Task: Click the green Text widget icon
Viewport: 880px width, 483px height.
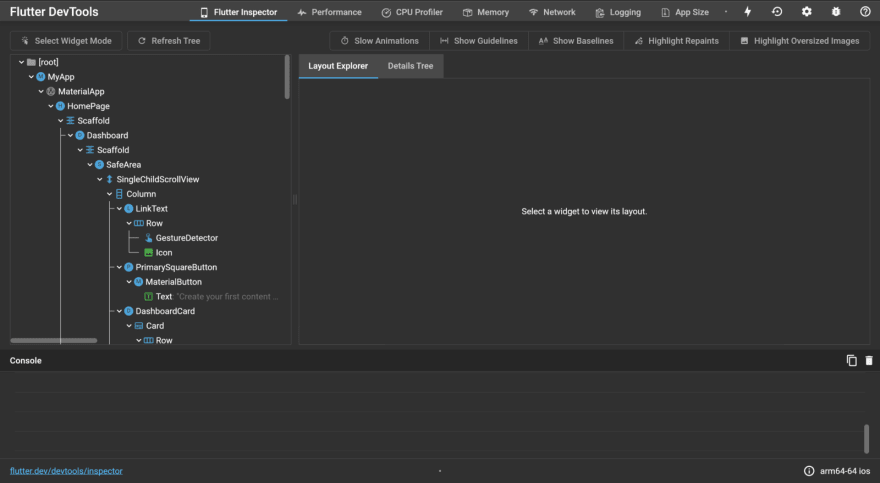Action: (x=149, y=296)
